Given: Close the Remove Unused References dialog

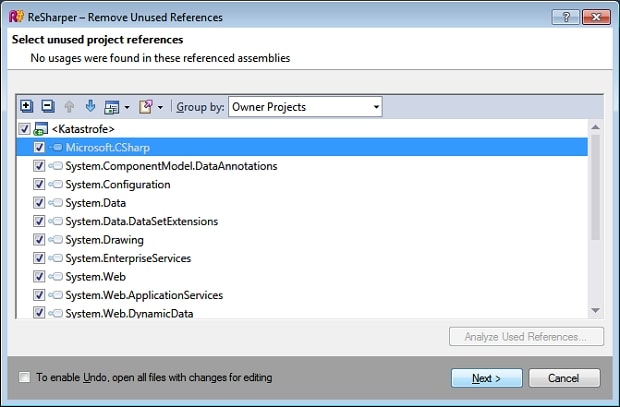Looking at the screenshot, I should 596,17.
